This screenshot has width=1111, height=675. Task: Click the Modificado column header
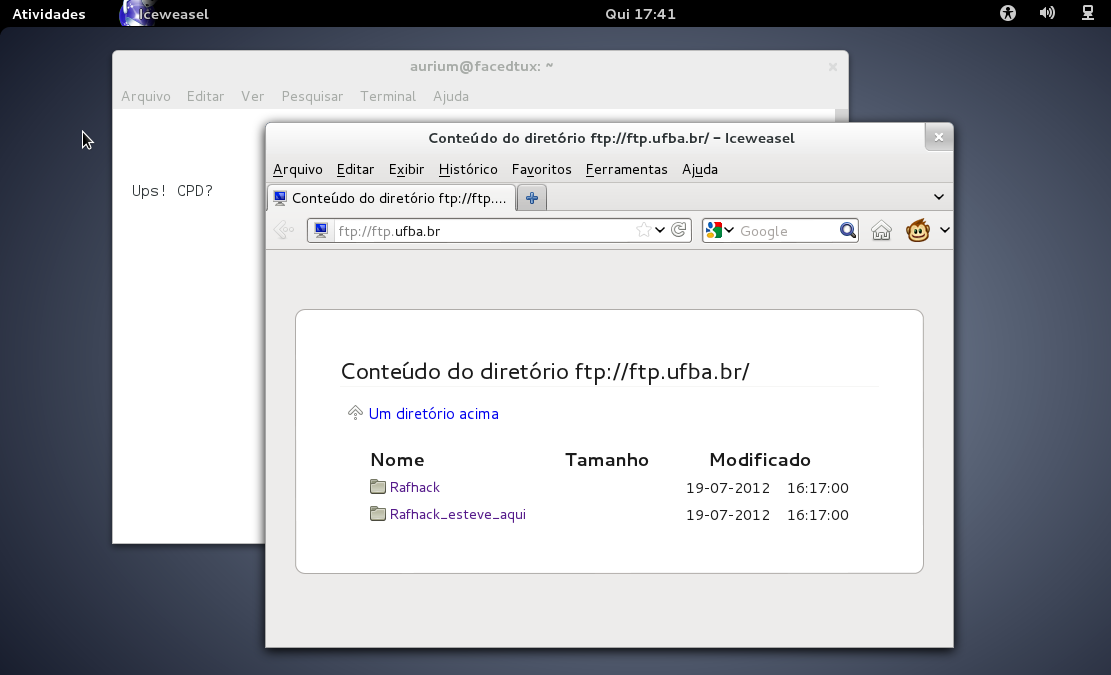coord(760,460)
